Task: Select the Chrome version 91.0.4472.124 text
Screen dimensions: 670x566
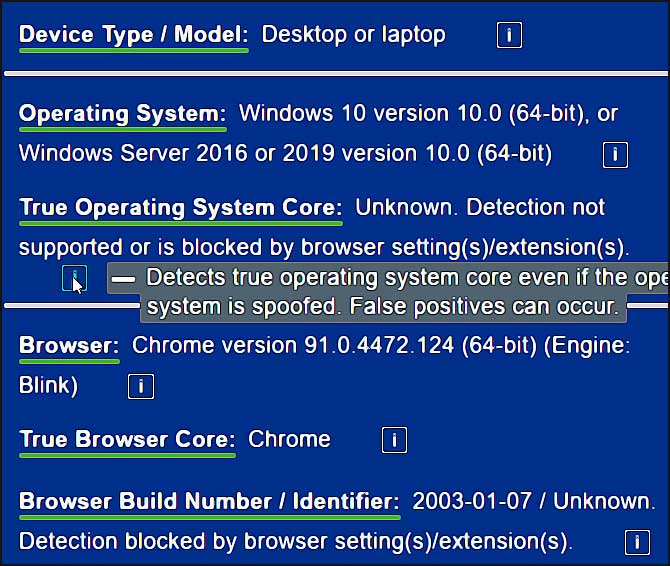Action: [x=293, y=345]
